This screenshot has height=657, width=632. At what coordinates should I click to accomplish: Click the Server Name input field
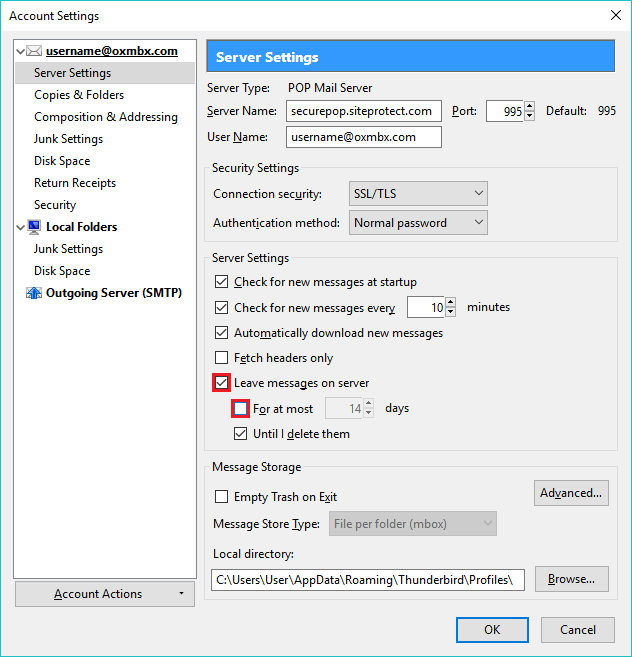point(363,111)
